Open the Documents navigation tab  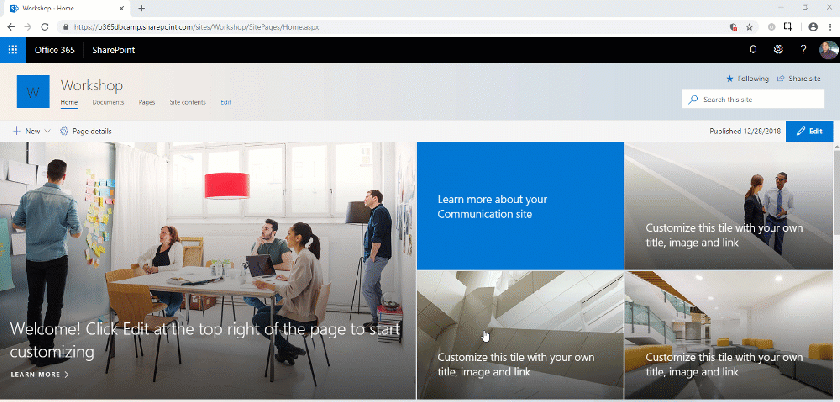tap(108, 102)
